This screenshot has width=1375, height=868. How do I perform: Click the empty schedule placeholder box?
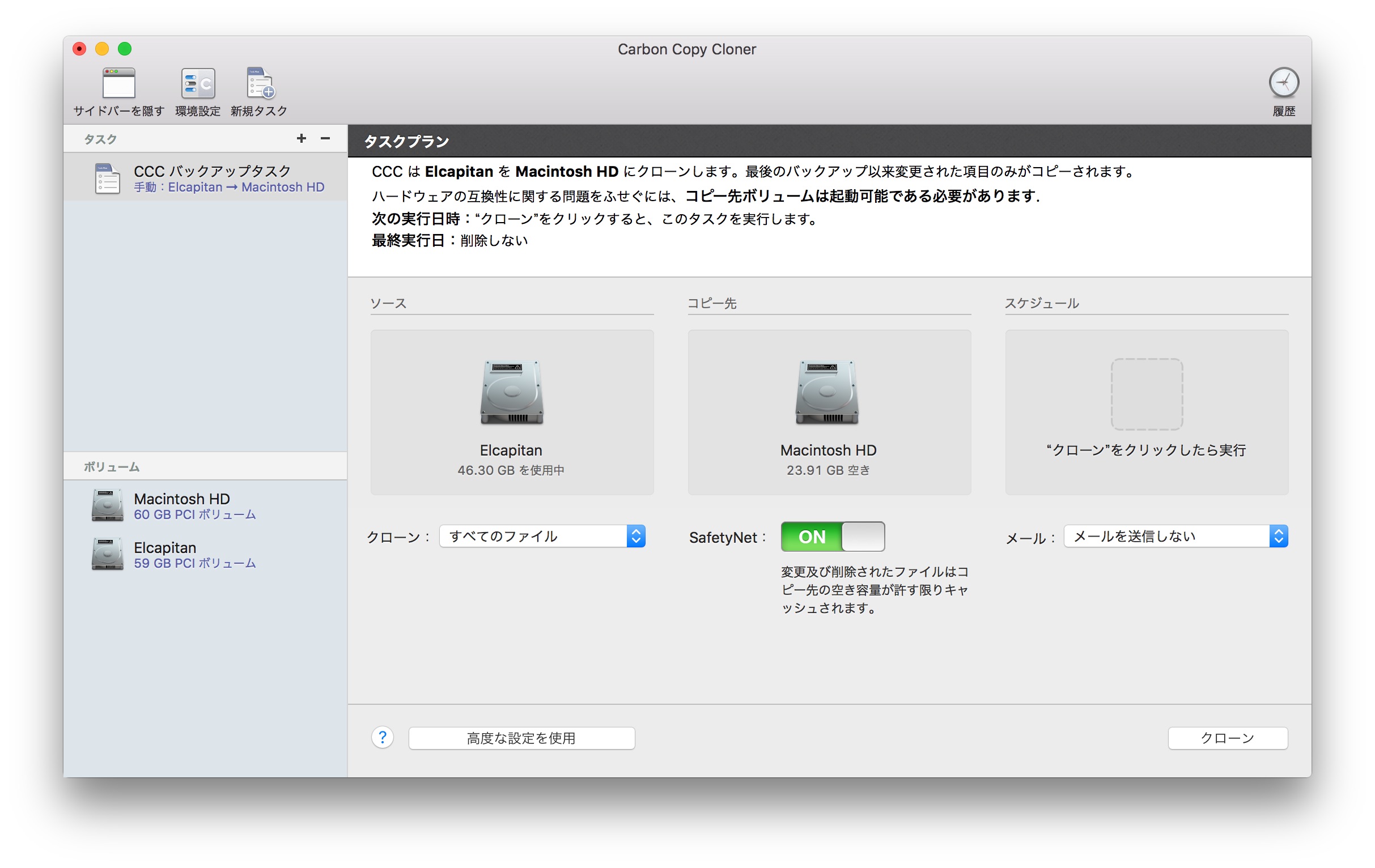(1146, 394)
